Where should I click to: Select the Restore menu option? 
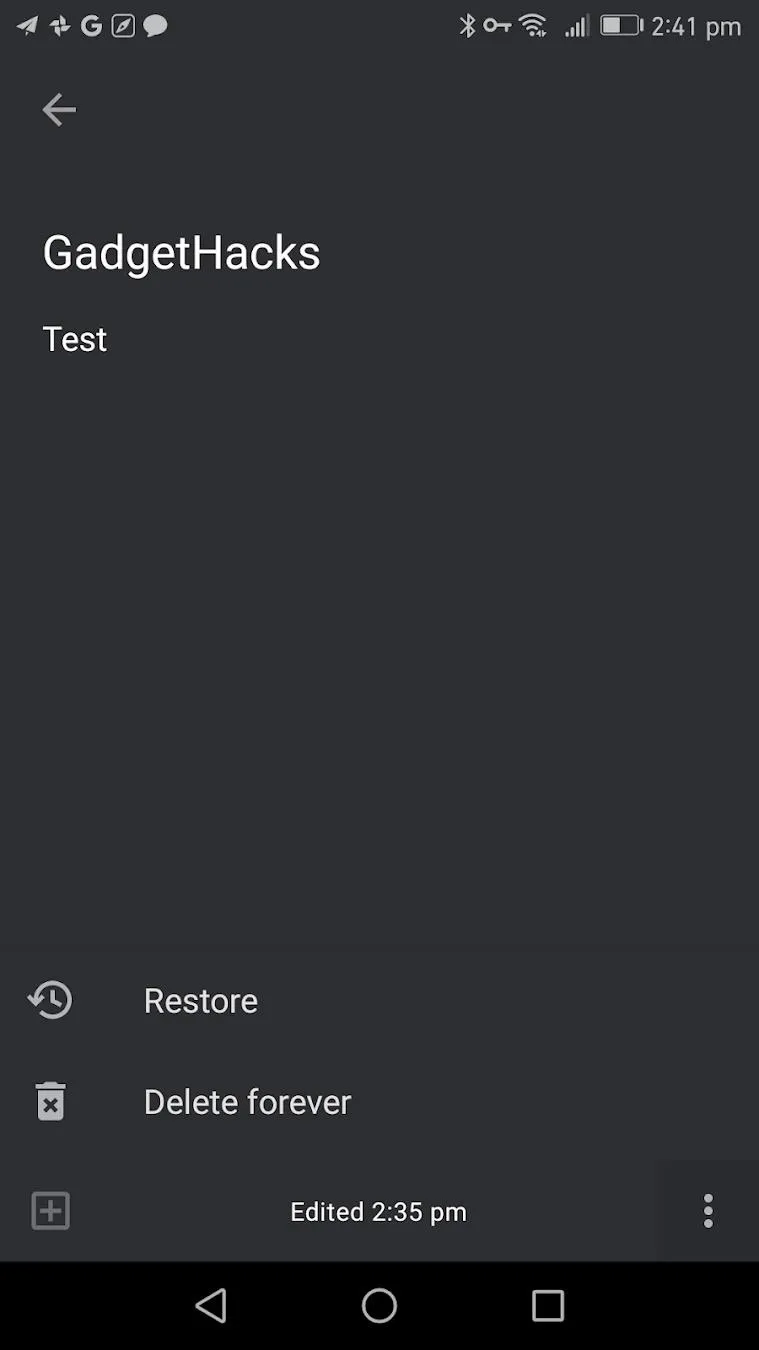pos(379,1000)
